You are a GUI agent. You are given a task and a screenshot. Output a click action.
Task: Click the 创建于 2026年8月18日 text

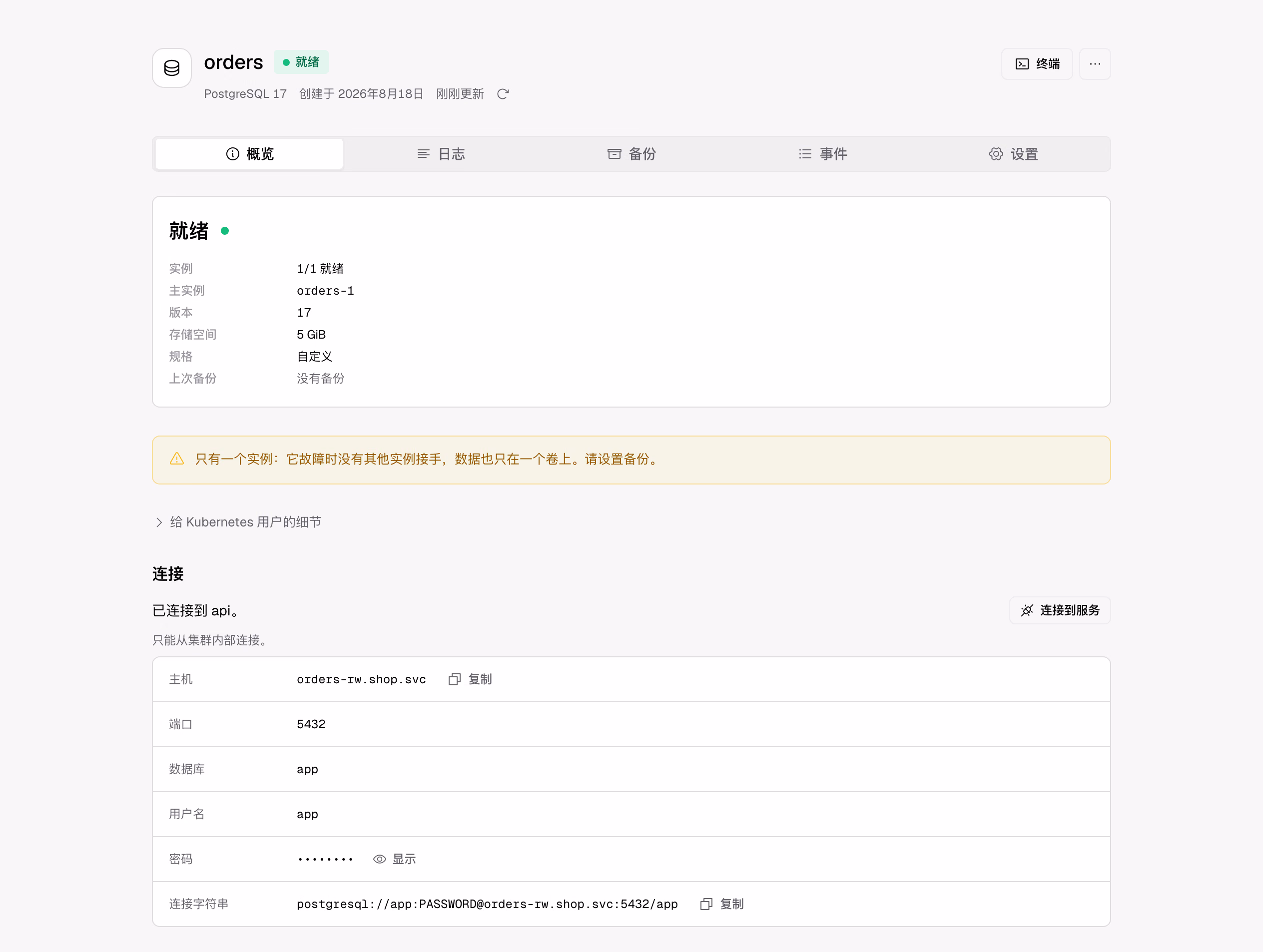coord(361,94)
